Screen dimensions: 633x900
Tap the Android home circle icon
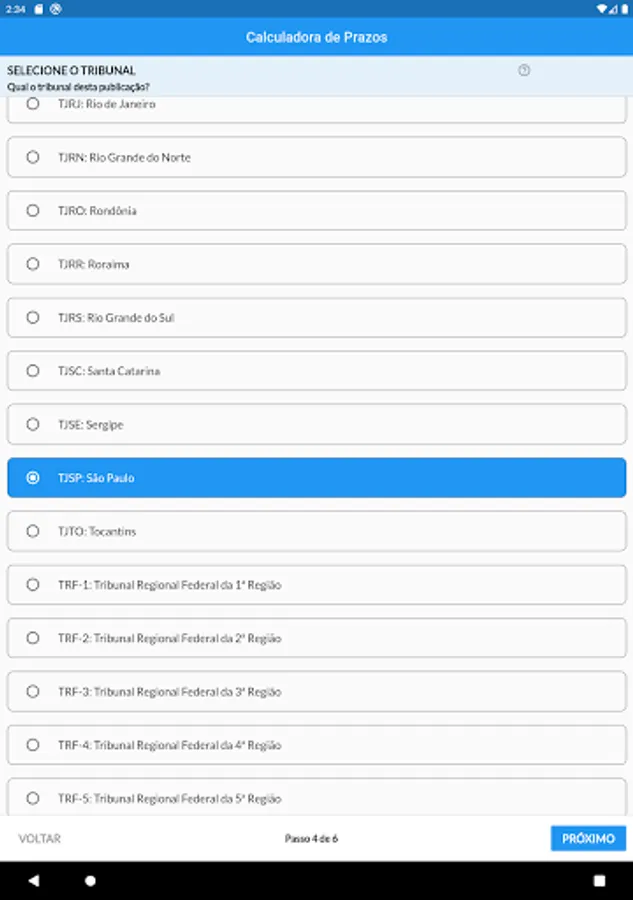pyautogui.click(x=90, y=880)
